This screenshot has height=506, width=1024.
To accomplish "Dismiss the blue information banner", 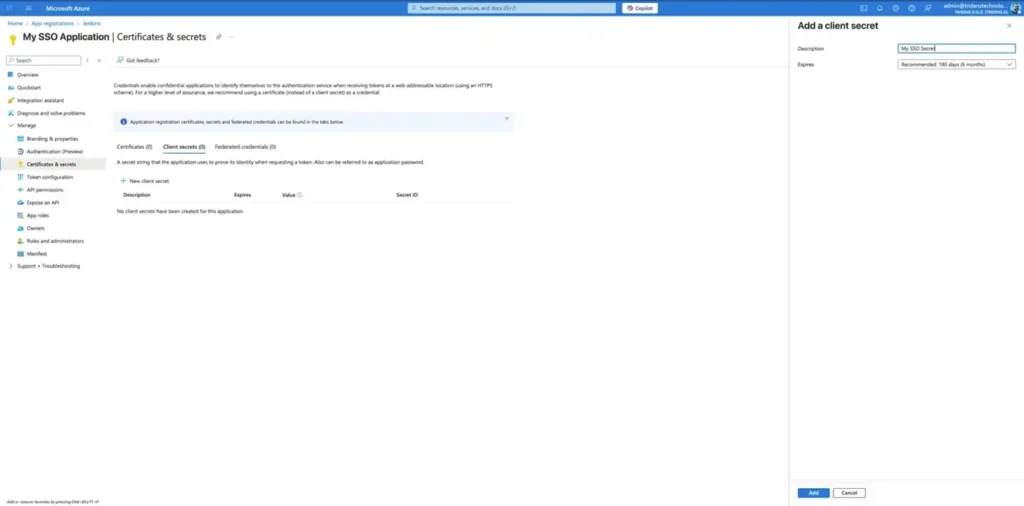I will tap(507, 118).
